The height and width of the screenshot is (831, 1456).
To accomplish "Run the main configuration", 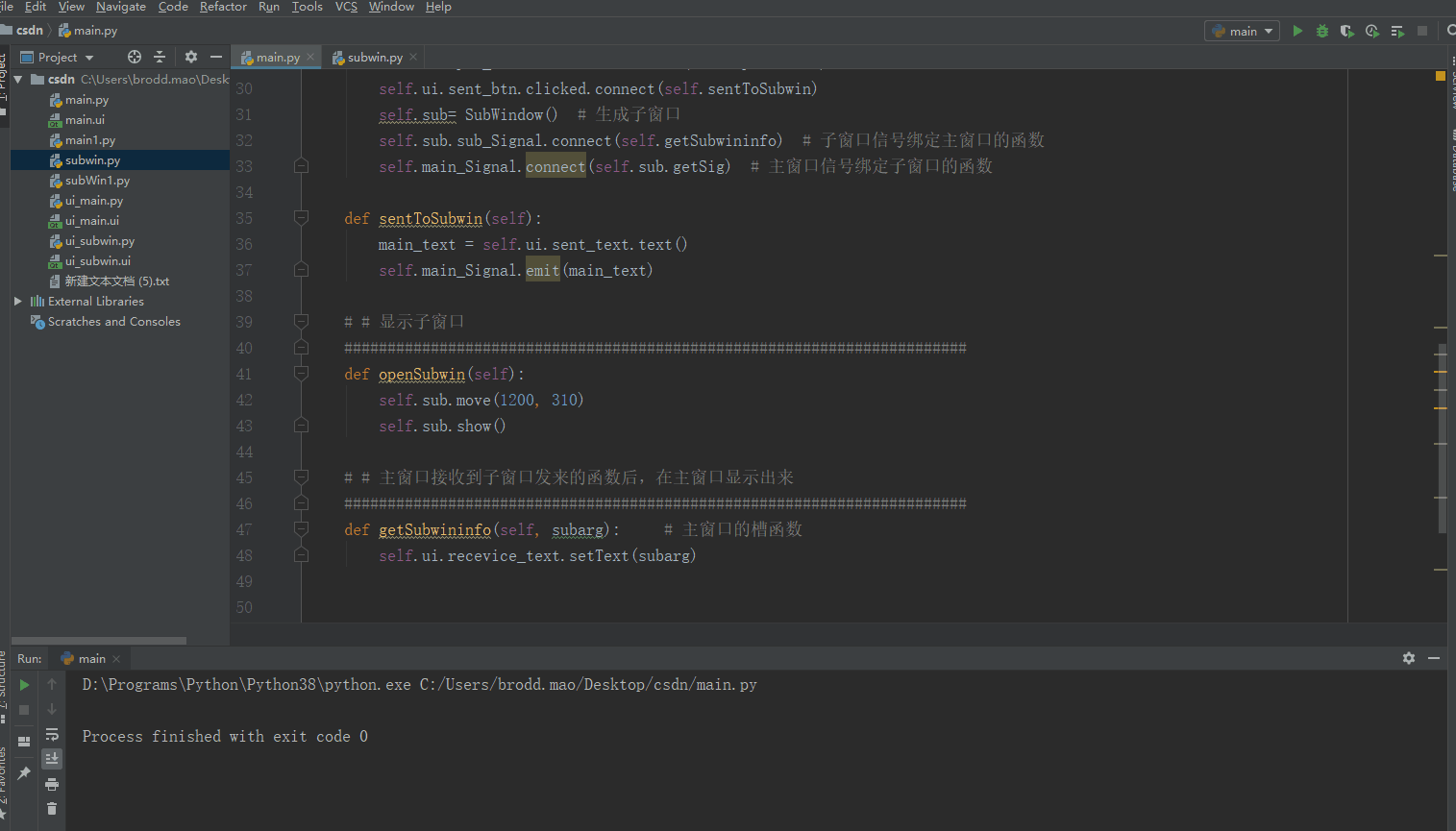I will [1297, 30].
